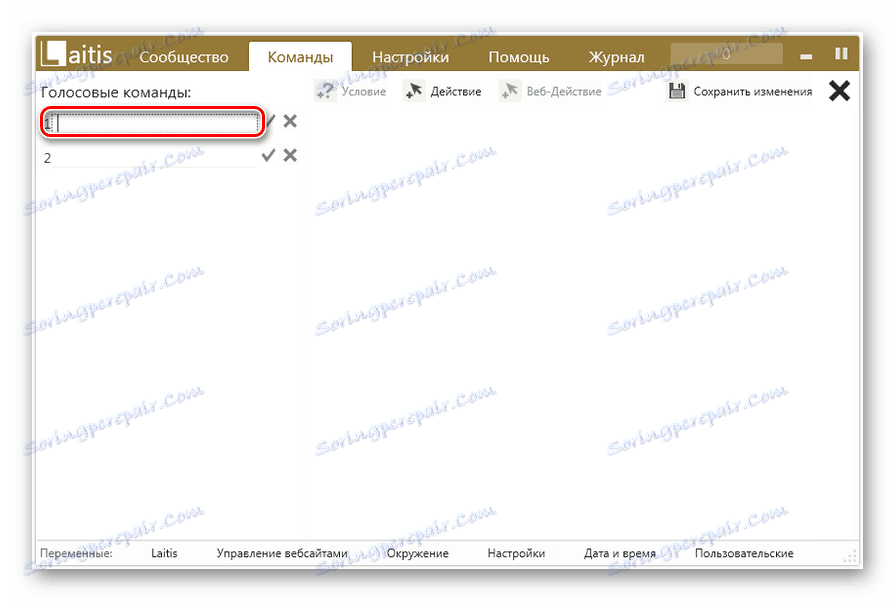895x601 pixels.
Task: Focus the voice command 2 input field
Action: [154, 158]
